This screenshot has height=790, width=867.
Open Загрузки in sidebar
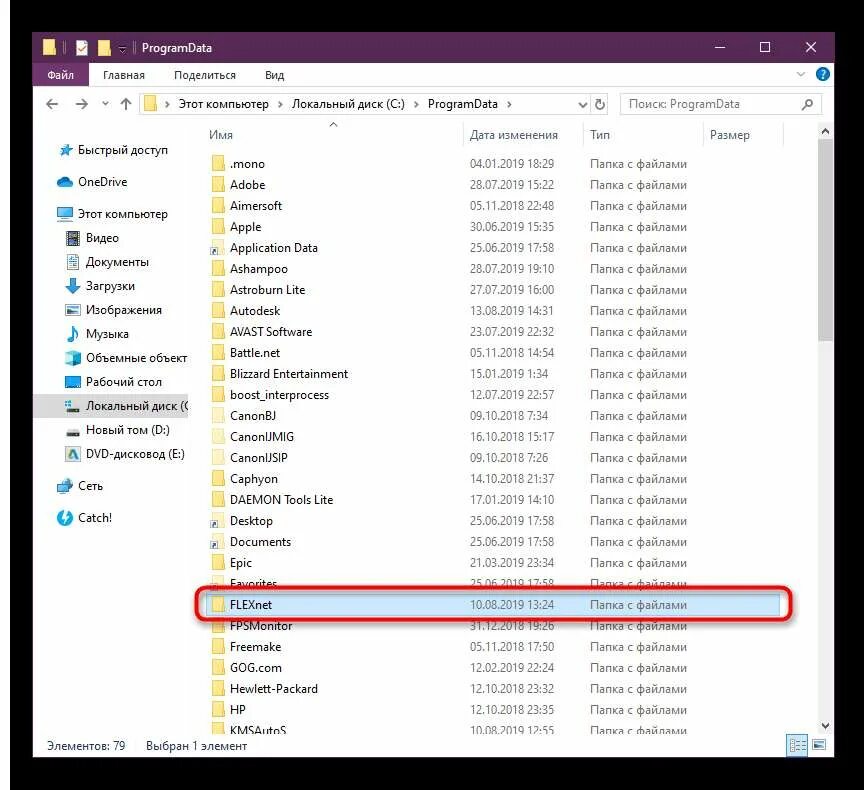coord(110,286)
